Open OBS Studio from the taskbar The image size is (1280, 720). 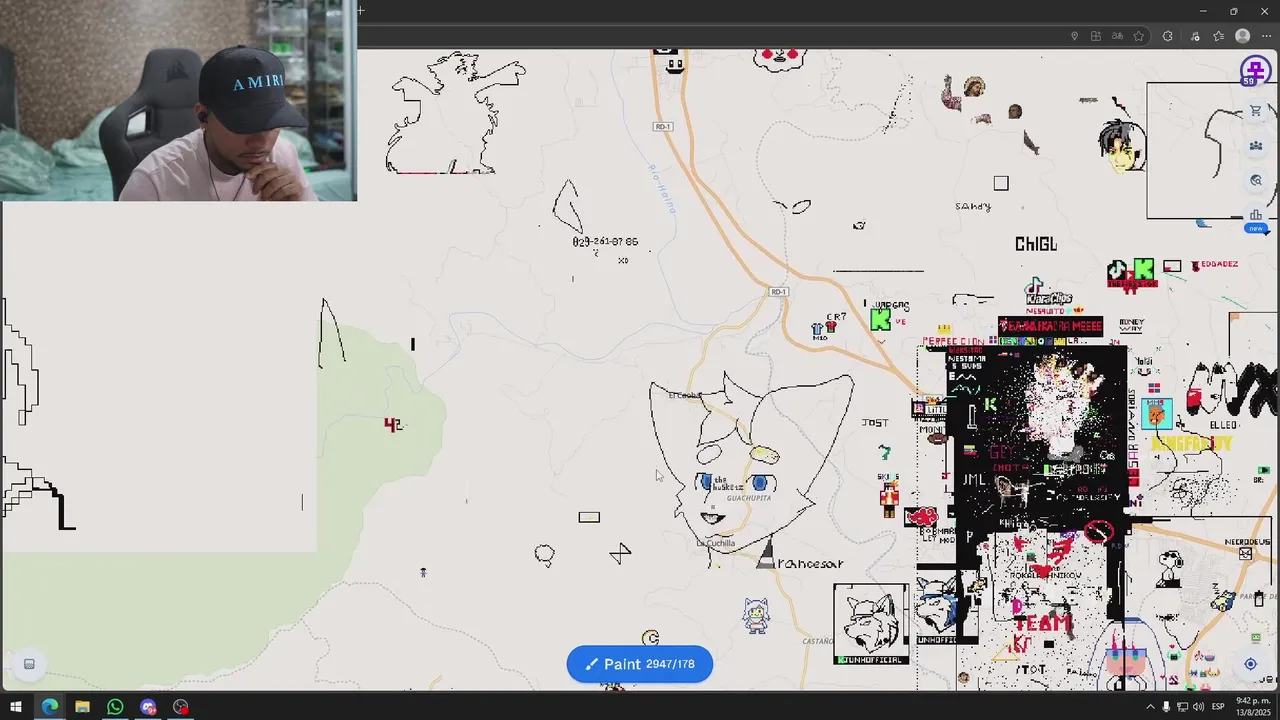pyautogui.click(x=181, y=707)
